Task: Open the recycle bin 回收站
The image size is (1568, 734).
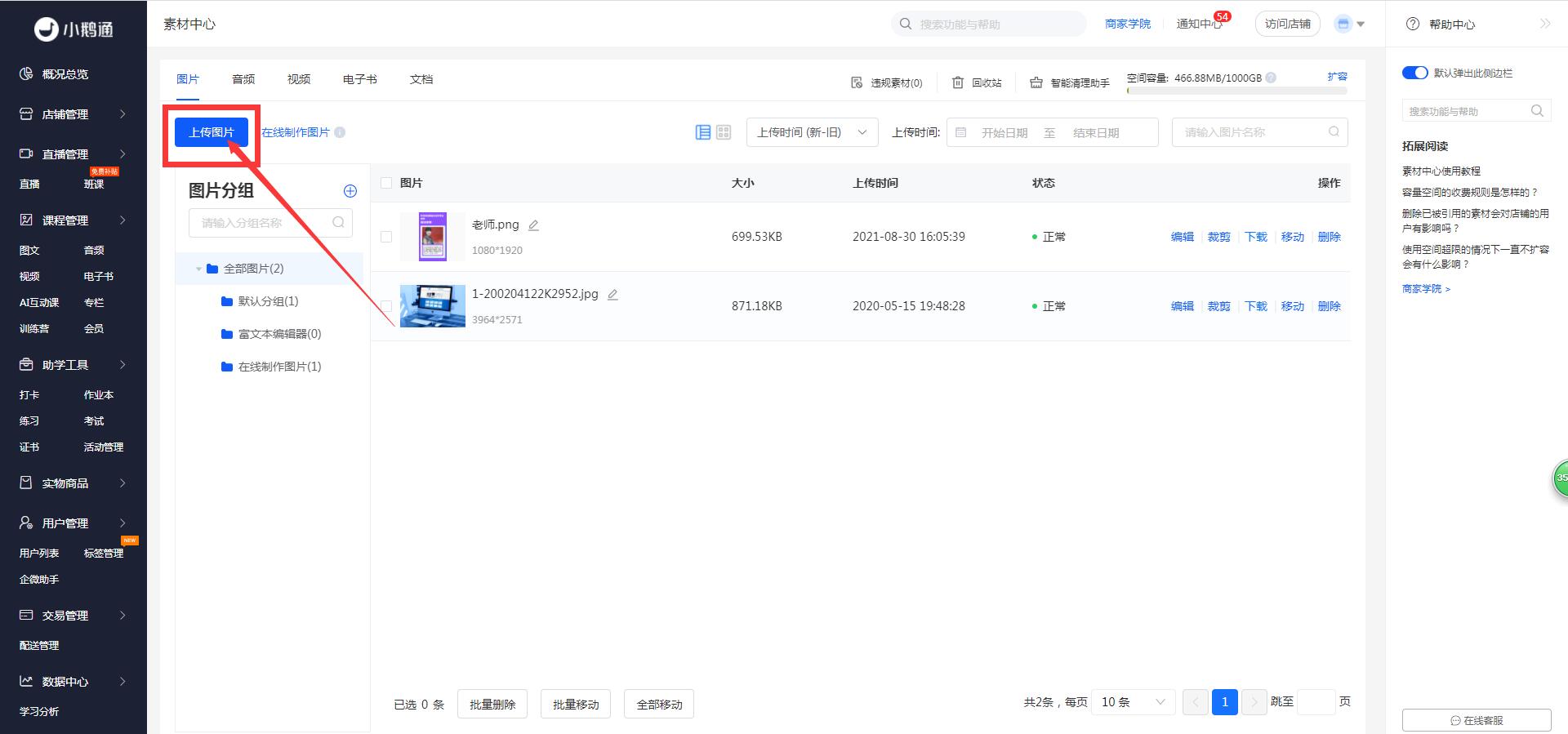Action: [977, 82]
